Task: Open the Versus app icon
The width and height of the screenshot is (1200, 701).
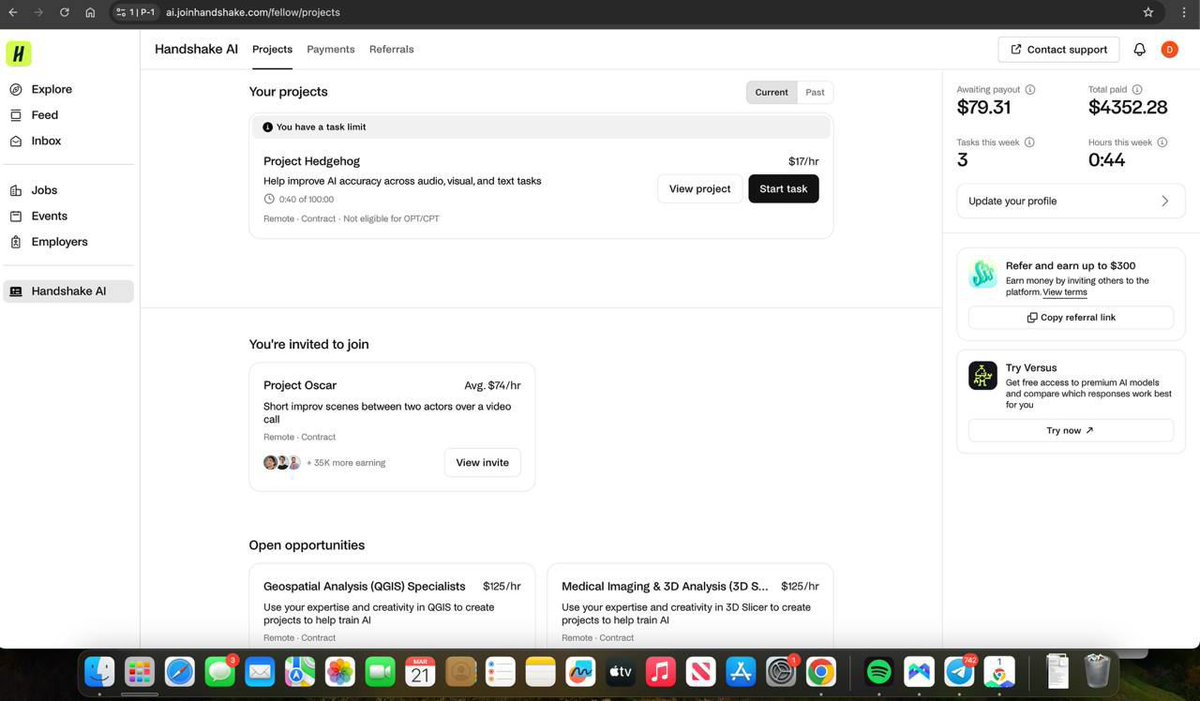Action: [x=983, y=375]
